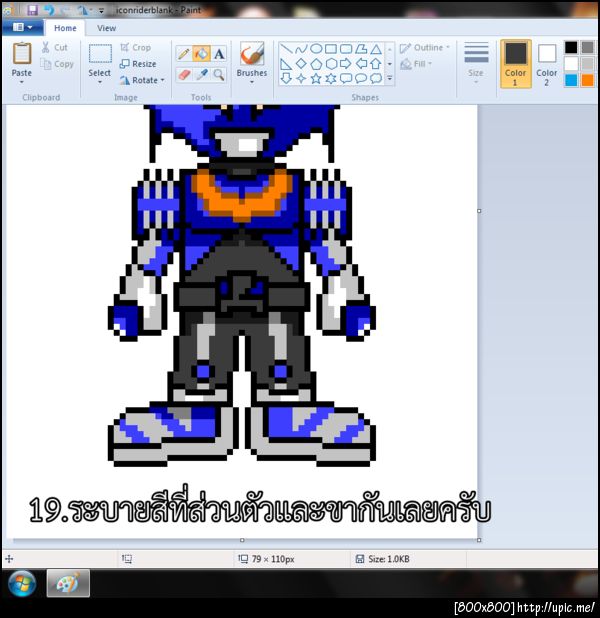Open the Brushes dropdown arrow
The height and width of the screenshot is (618, 600).
252,82
